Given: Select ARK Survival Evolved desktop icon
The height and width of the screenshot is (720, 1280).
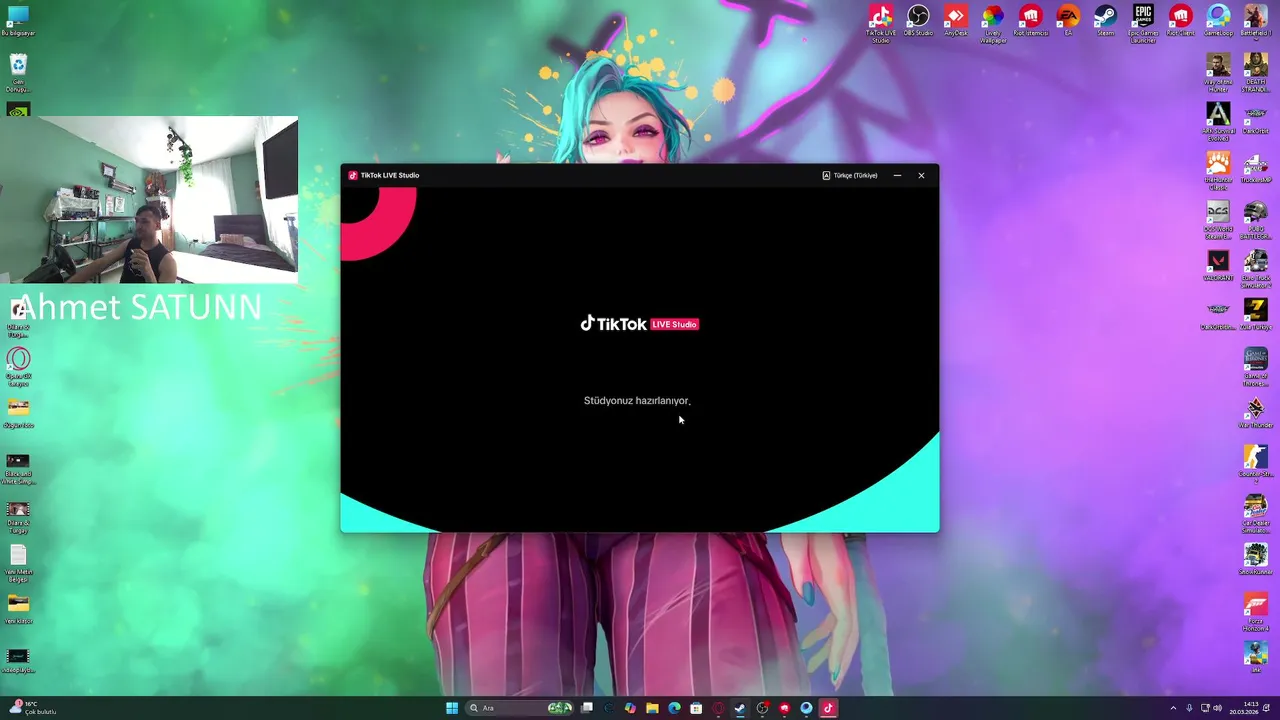Looking at the screenshot, I should click(1218, 121).
